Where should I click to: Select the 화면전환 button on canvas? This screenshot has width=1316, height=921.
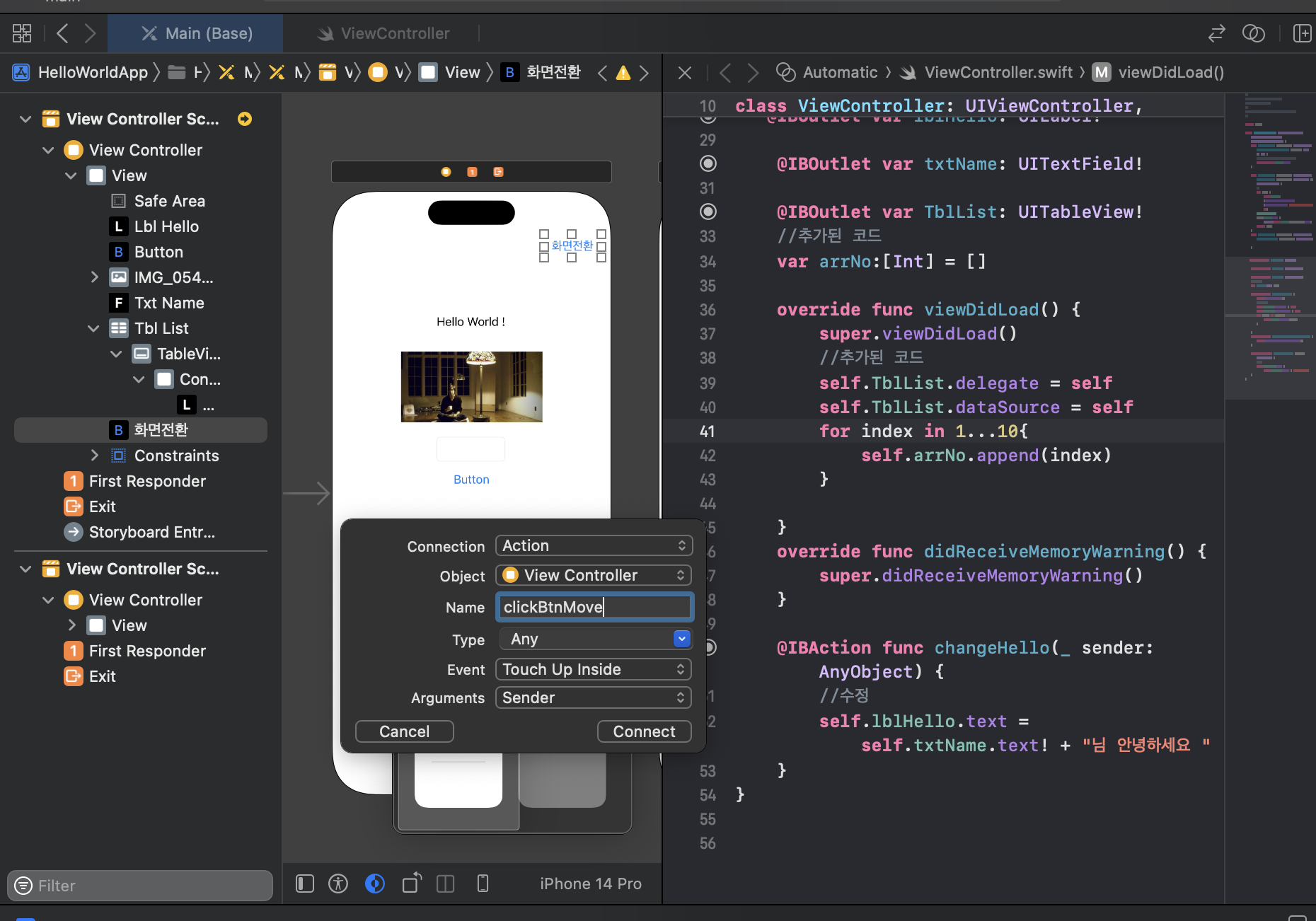572,246
